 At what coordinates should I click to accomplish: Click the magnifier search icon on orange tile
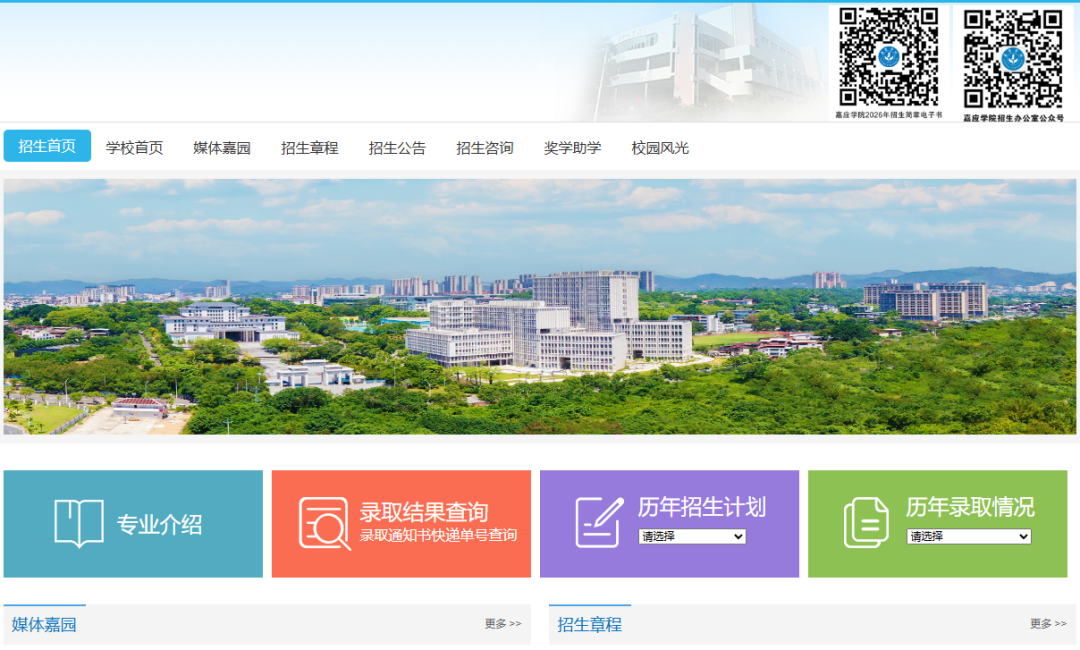click(324, 523)
